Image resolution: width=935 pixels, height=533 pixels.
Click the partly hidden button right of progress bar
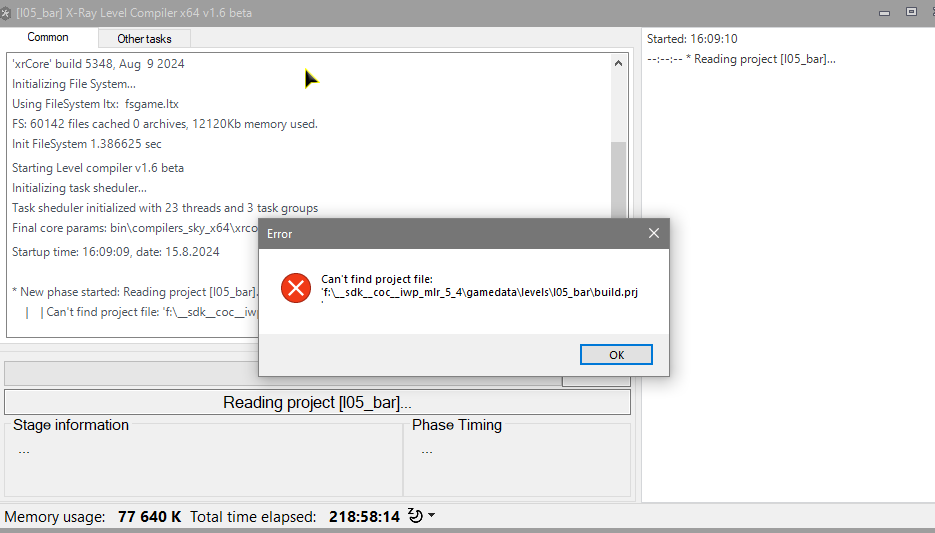pyautogui.click(x=596, y=381)
